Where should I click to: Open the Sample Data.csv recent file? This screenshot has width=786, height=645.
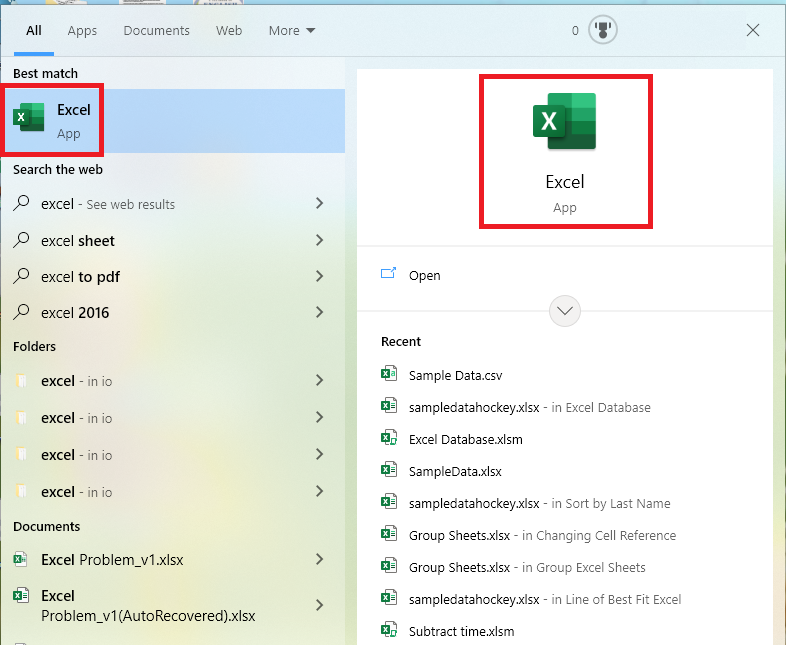pyautogui.click(x=455, y=376)
